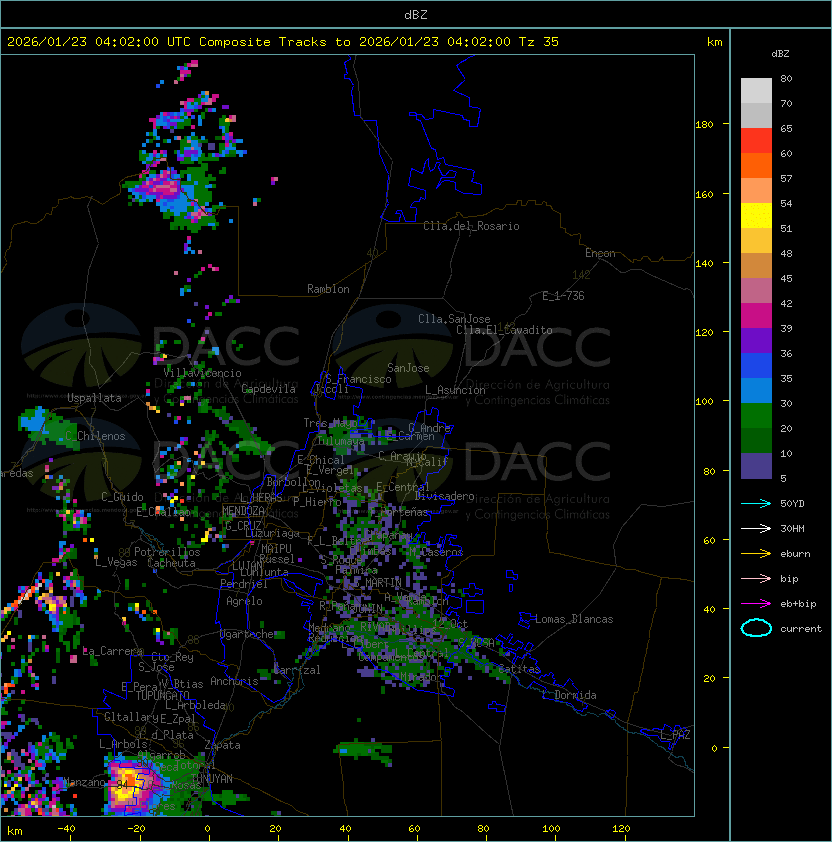This screenshot has height=842, width=832.
Task: Click the 'dBZ' title at top center
Action: (x=416, y=14)
